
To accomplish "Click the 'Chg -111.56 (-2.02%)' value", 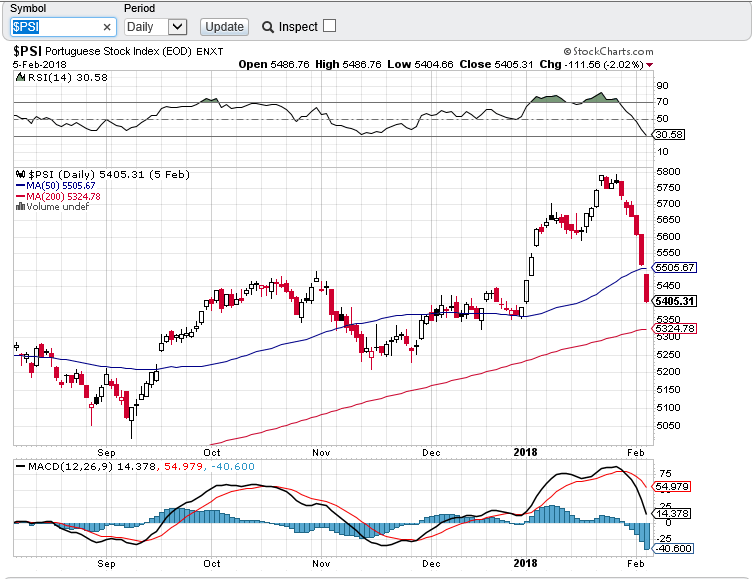I will coord(591,64).
